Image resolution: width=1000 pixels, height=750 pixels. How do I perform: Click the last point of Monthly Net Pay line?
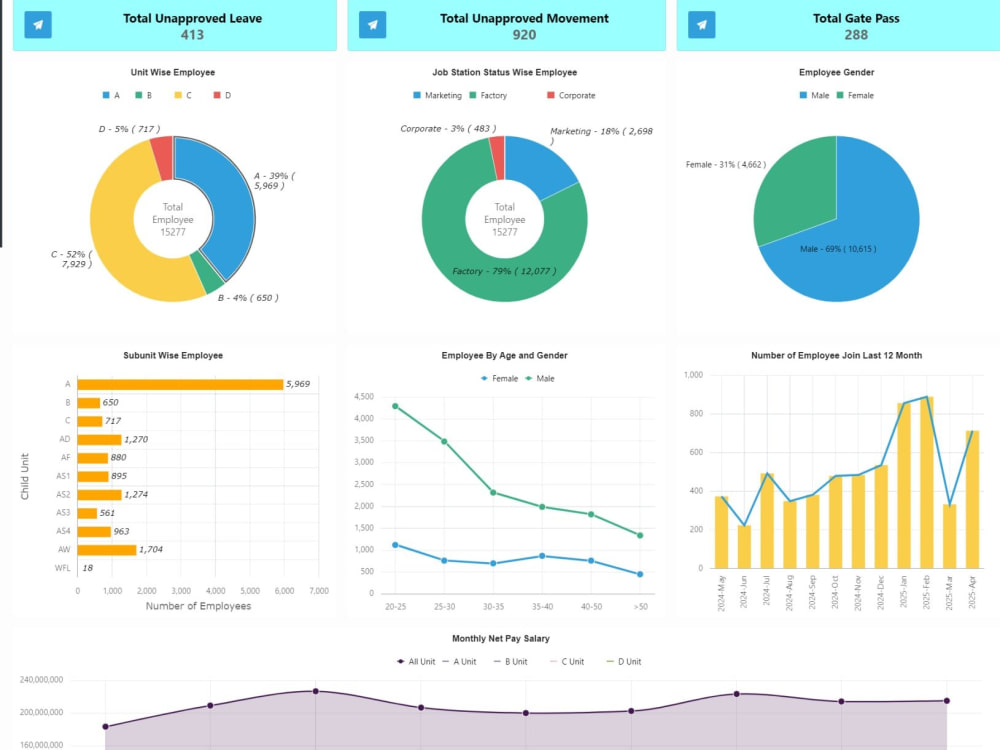tap(946, 701)
